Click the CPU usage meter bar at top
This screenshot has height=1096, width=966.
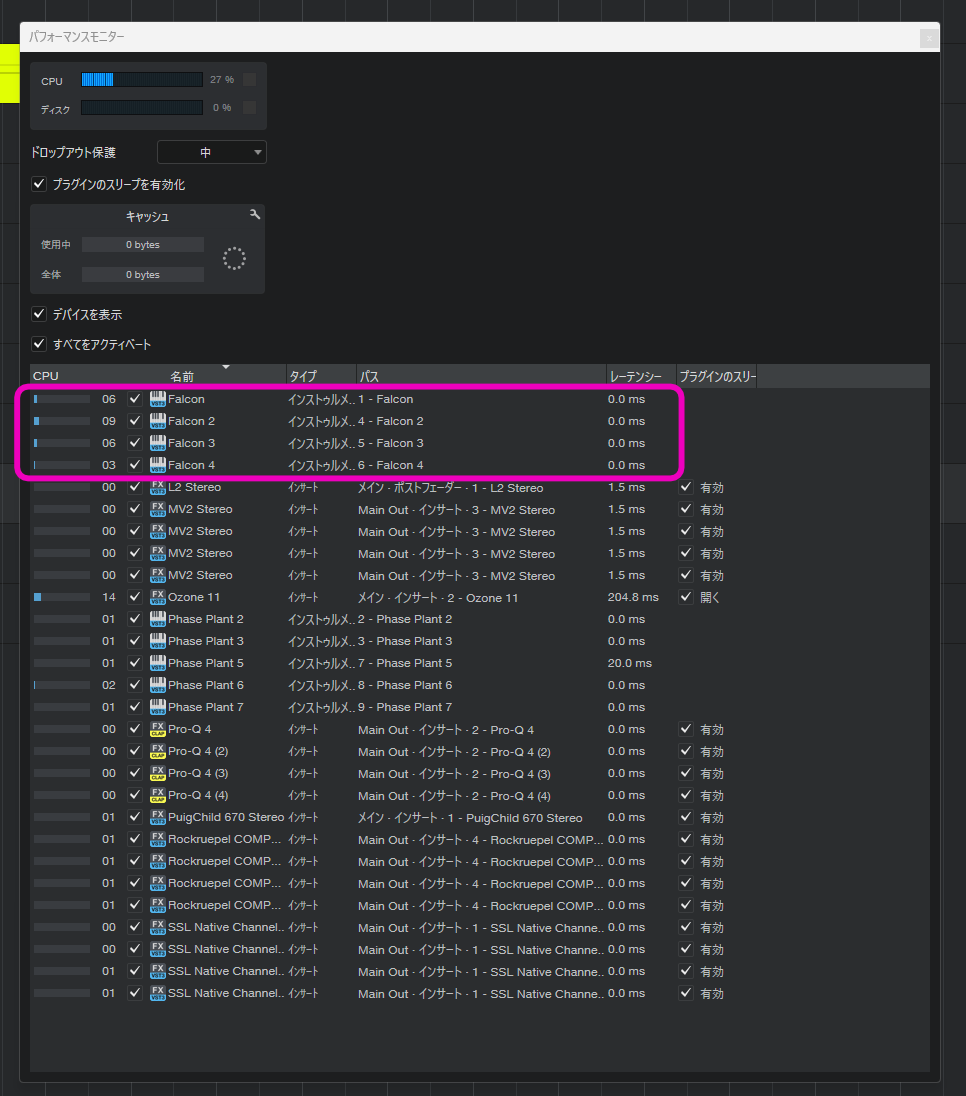pos(142,80)
